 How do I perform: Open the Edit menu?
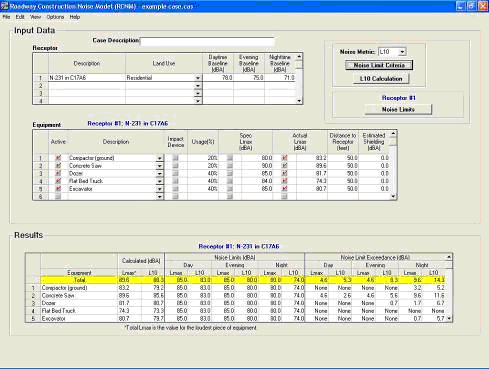click(x=20, y=17)
